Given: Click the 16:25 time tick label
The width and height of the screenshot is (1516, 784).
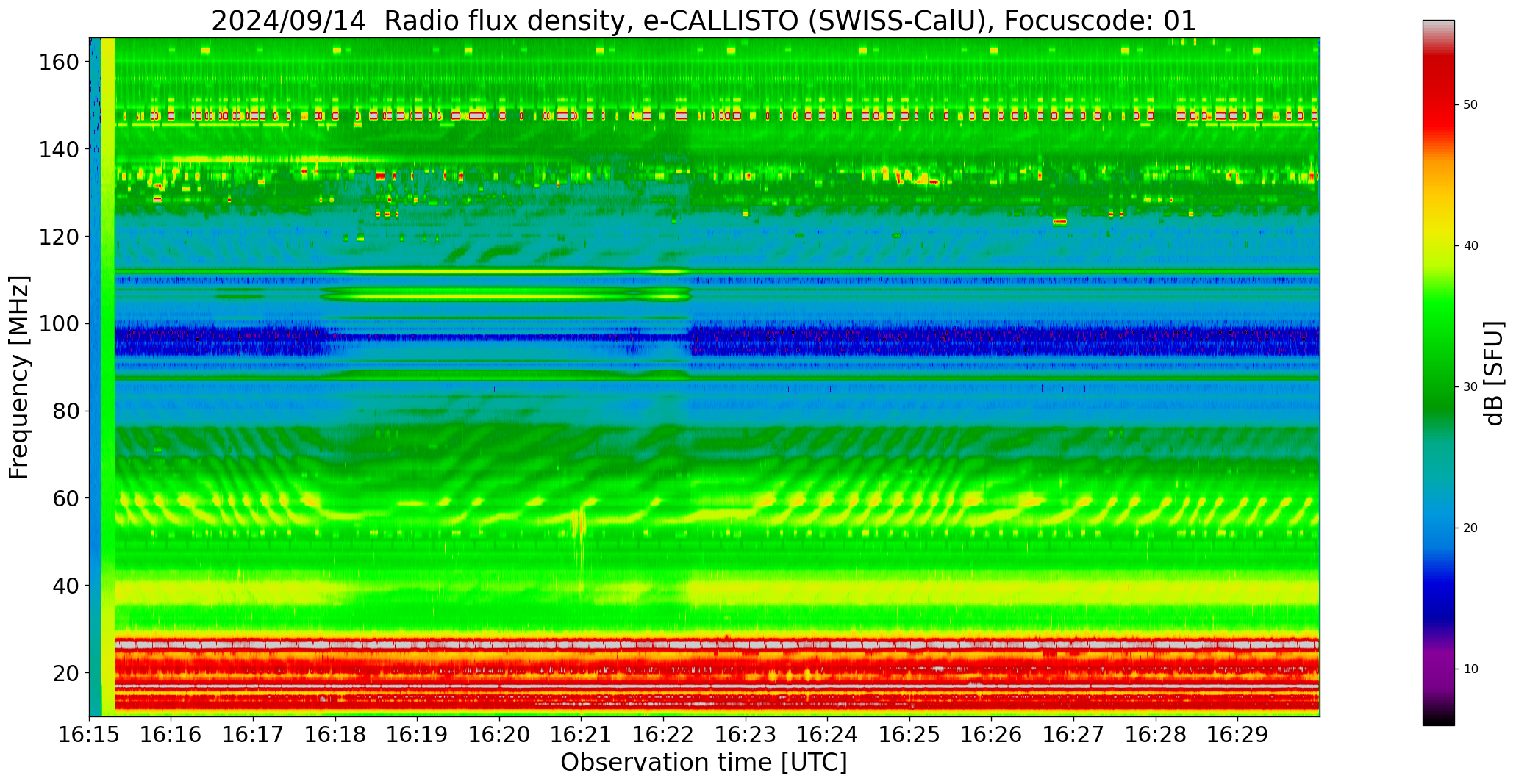Looking at the screenshot, I should click(x=909, y=734).
